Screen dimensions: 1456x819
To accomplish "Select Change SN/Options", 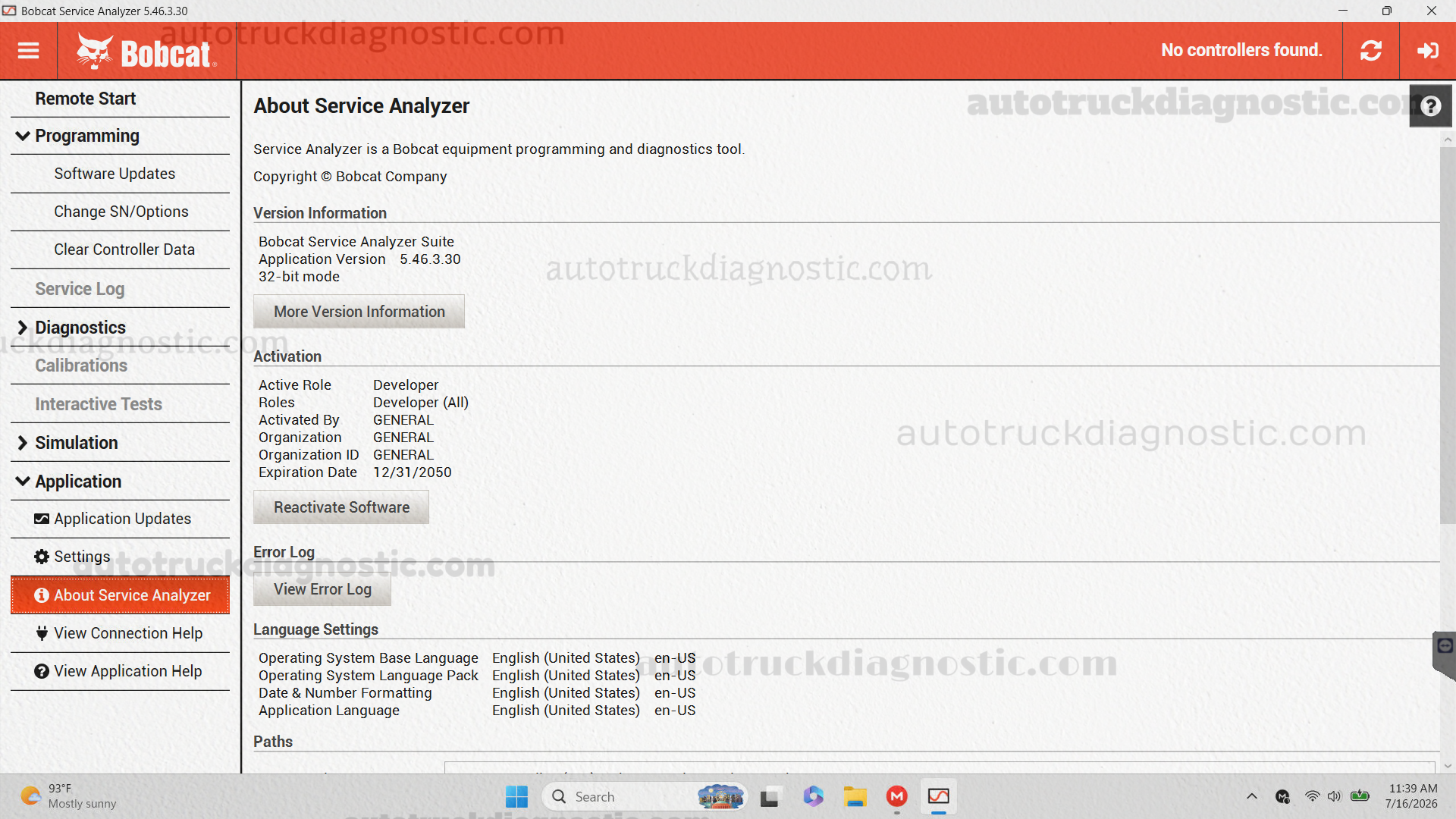I will (120, 212).
